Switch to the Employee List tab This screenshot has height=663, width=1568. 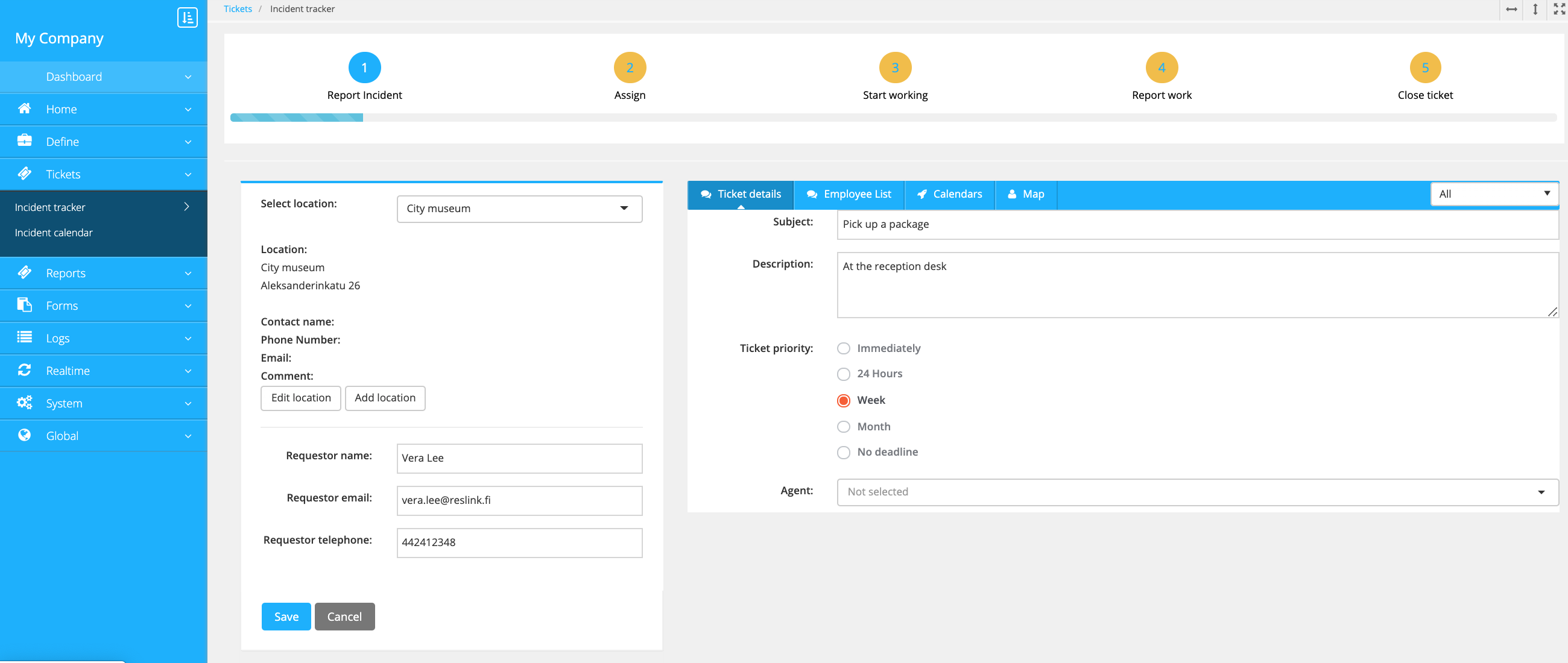pyautogui.click(x=849, y=194)
